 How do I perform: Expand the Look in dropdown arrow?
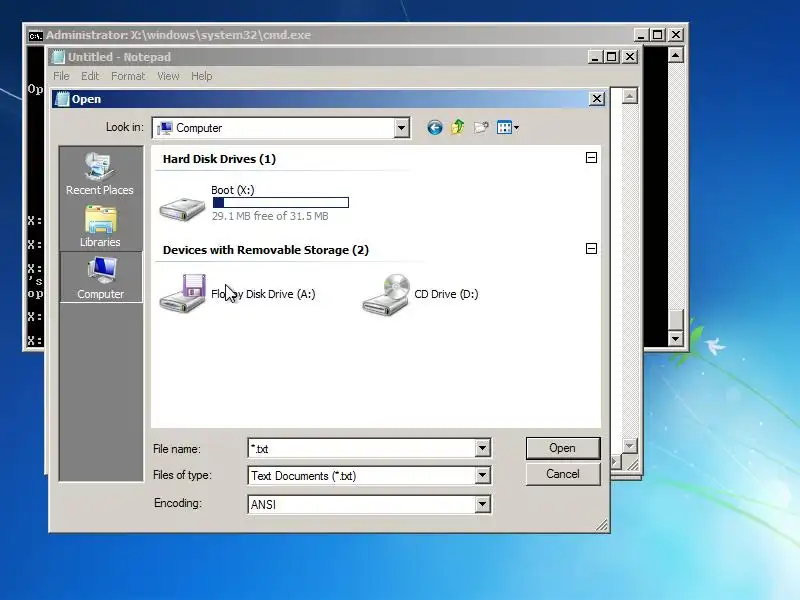click(402, 128)
